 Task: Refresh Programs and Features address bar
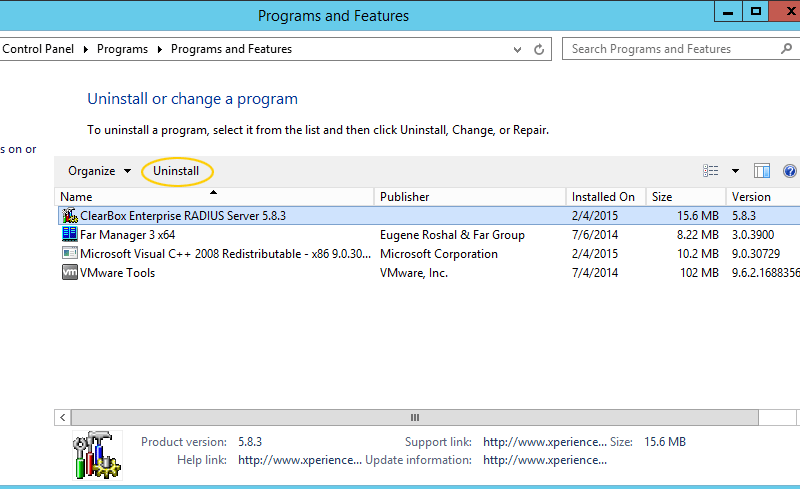click(x=539, y=49)
